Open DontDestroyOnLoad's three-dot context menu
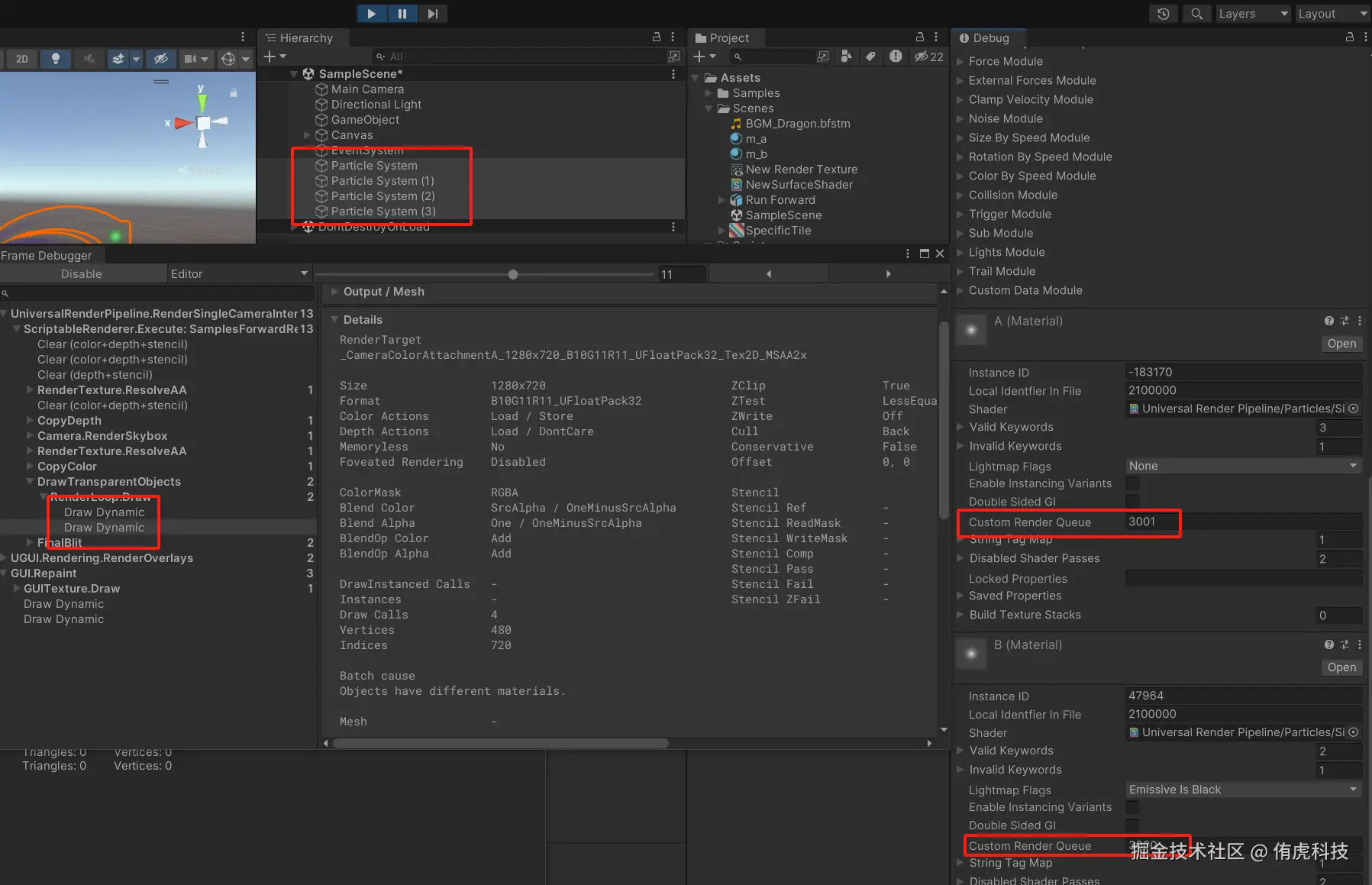Screen dimensions: 1372x885 pyautogui.click(x=673, y=227)
